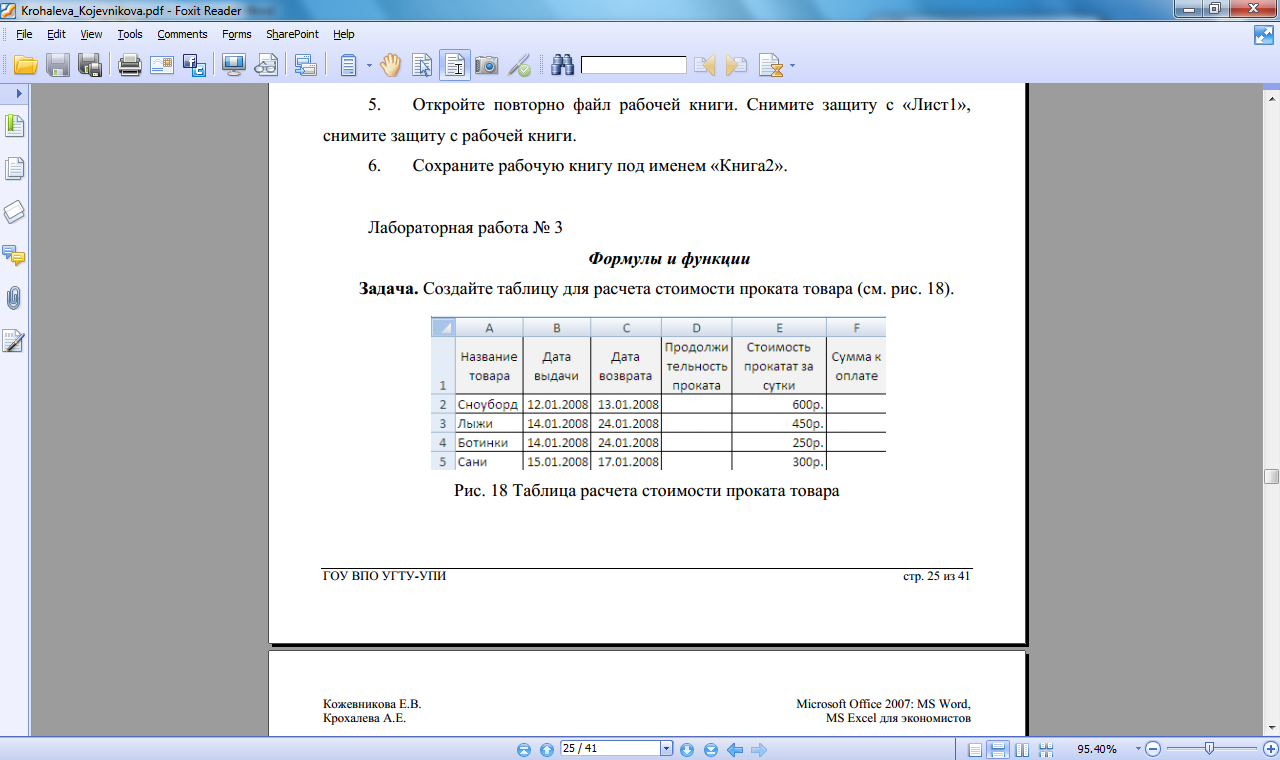Image resolution: width=1280 pixels, height=760 pixels.
Task: Go to first page button
Action: pos(523,749)
